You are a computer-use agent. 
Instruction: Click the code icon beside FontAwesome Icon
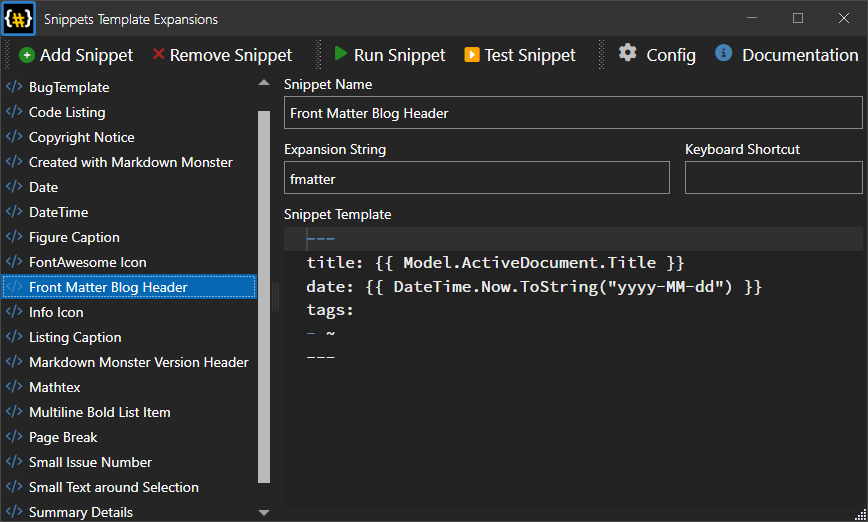pos(14,261)
